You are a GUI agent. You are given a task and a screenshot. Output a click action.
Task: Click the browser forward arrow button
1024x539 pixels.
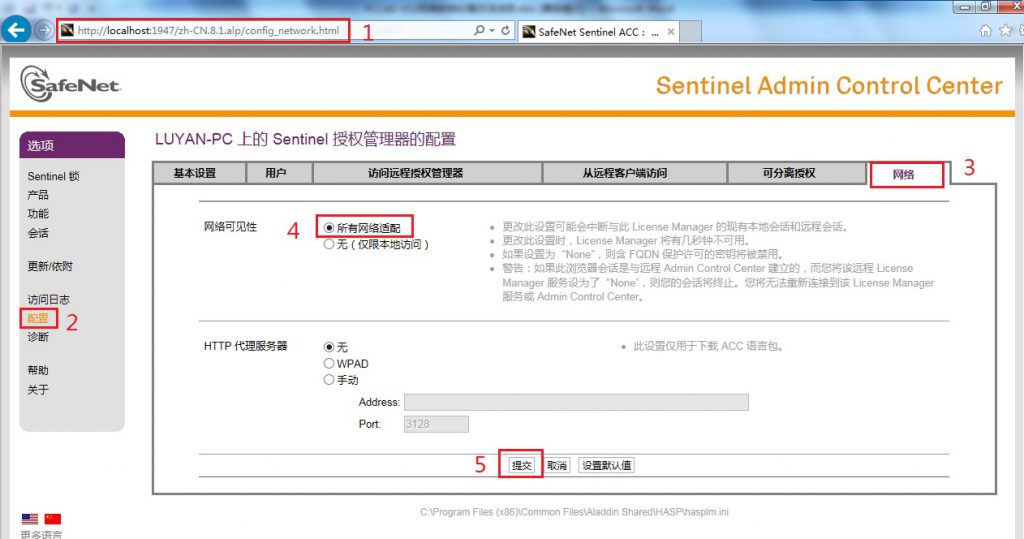[x=44, y=30]
